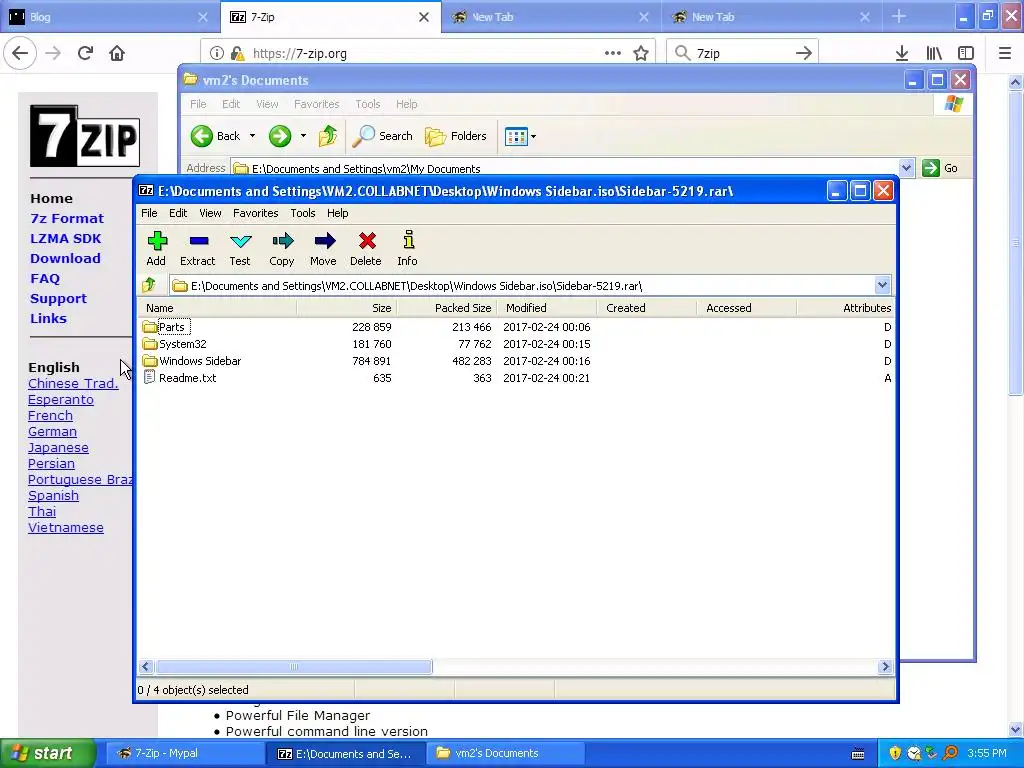
Task: Go back in the browser
Action: (x=20, y=53)
